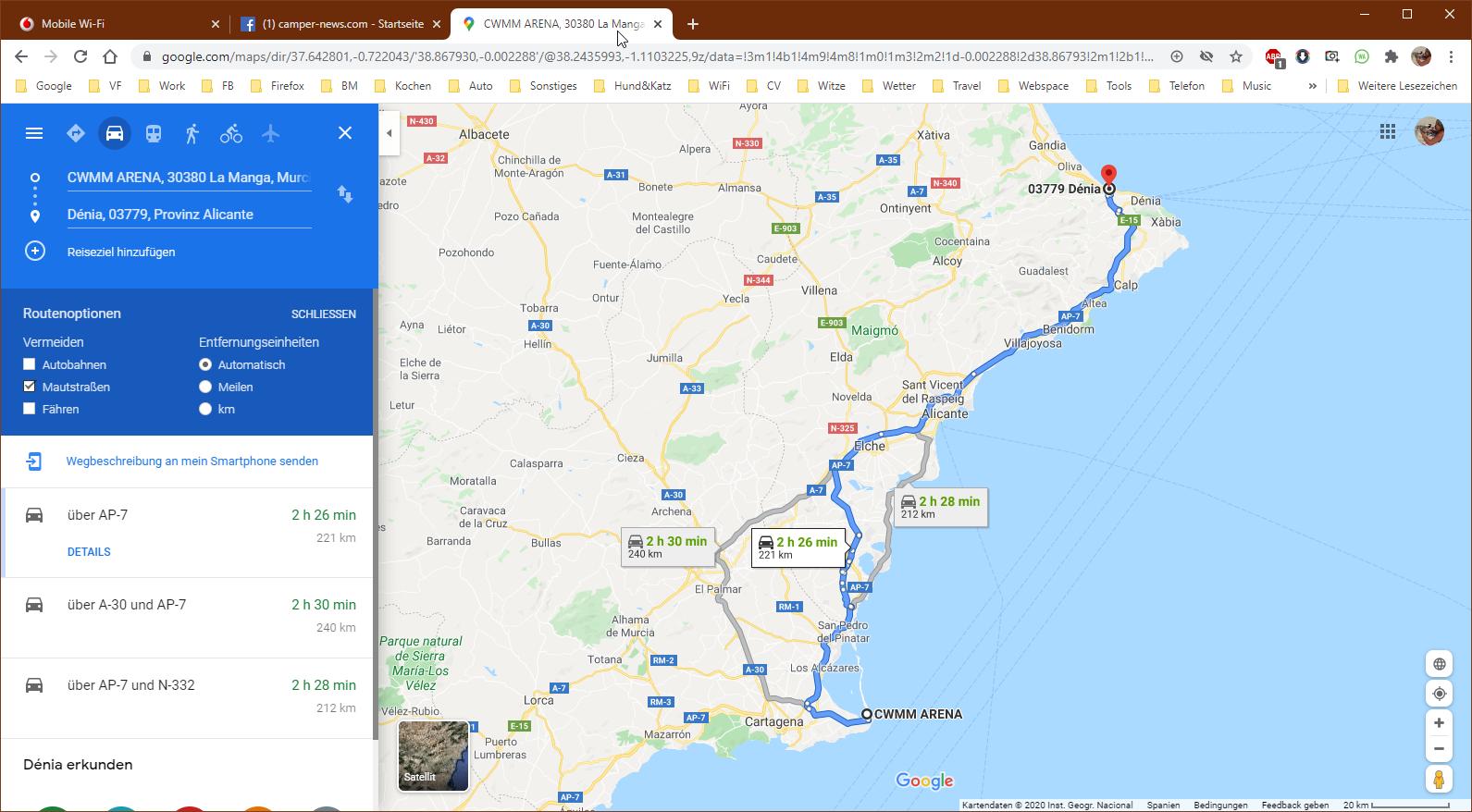Open the Bedingungen link

[x=1220, y=805]
